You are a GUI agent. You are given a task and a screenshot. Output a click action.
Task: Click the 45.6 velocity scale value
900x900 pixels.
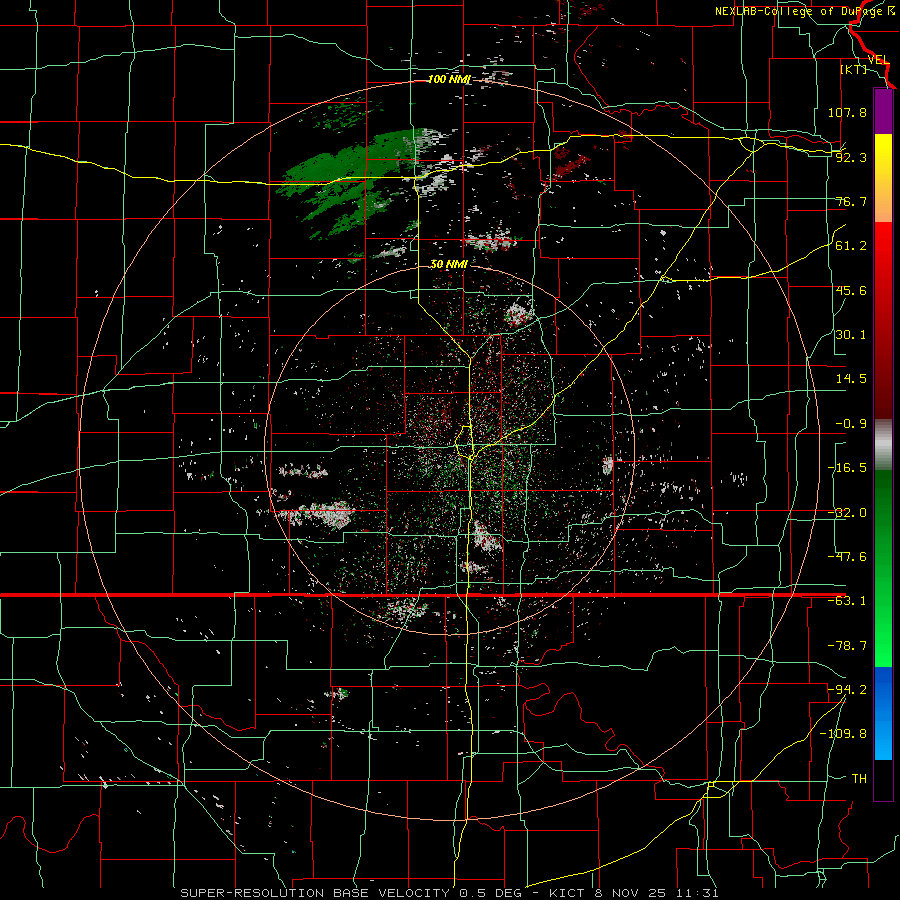pyautogui.click(x=851, y=290)
